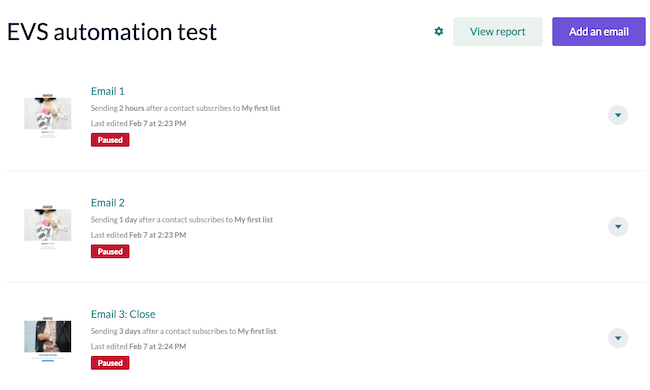This screenshot has height=390, width=650.
Task: Click the Paused badge under Email 1
Action: (110, 140)
